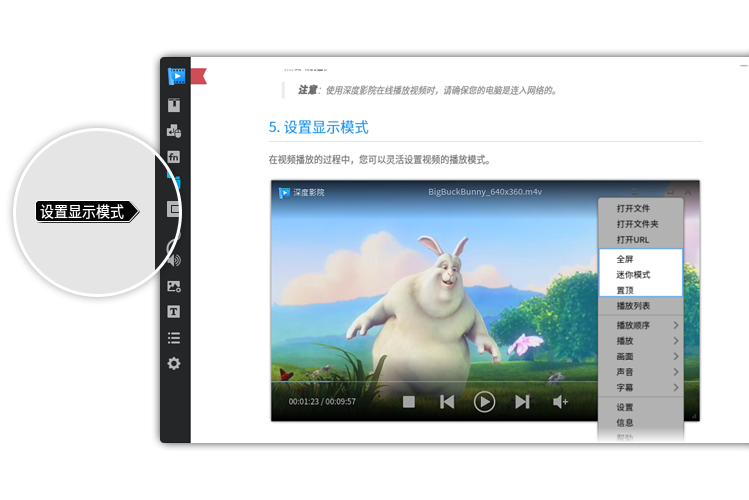Expand the 声音 submenu

tap(641, 372)
